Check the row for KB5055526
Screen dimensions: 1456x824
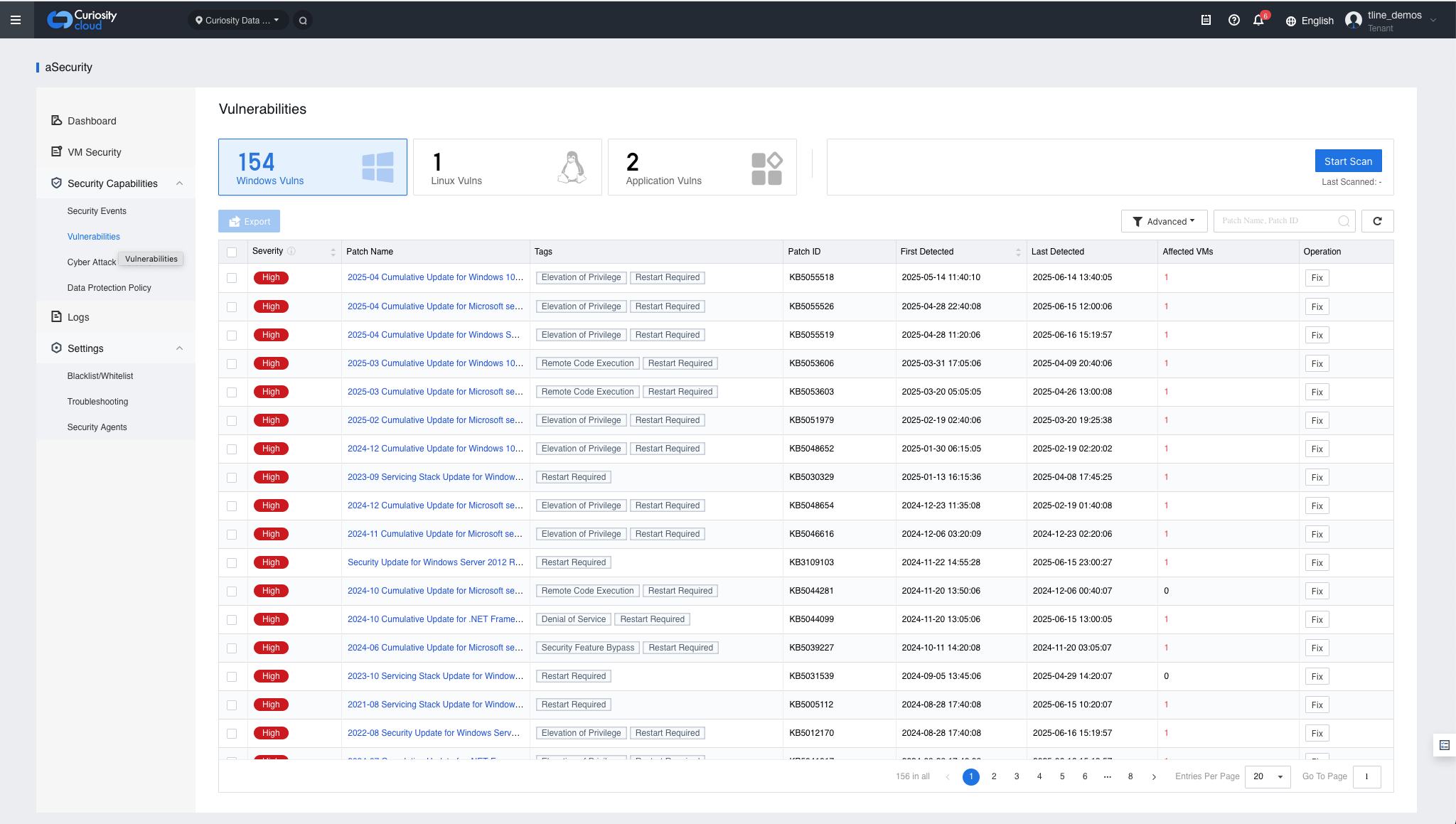click(232, 306)
